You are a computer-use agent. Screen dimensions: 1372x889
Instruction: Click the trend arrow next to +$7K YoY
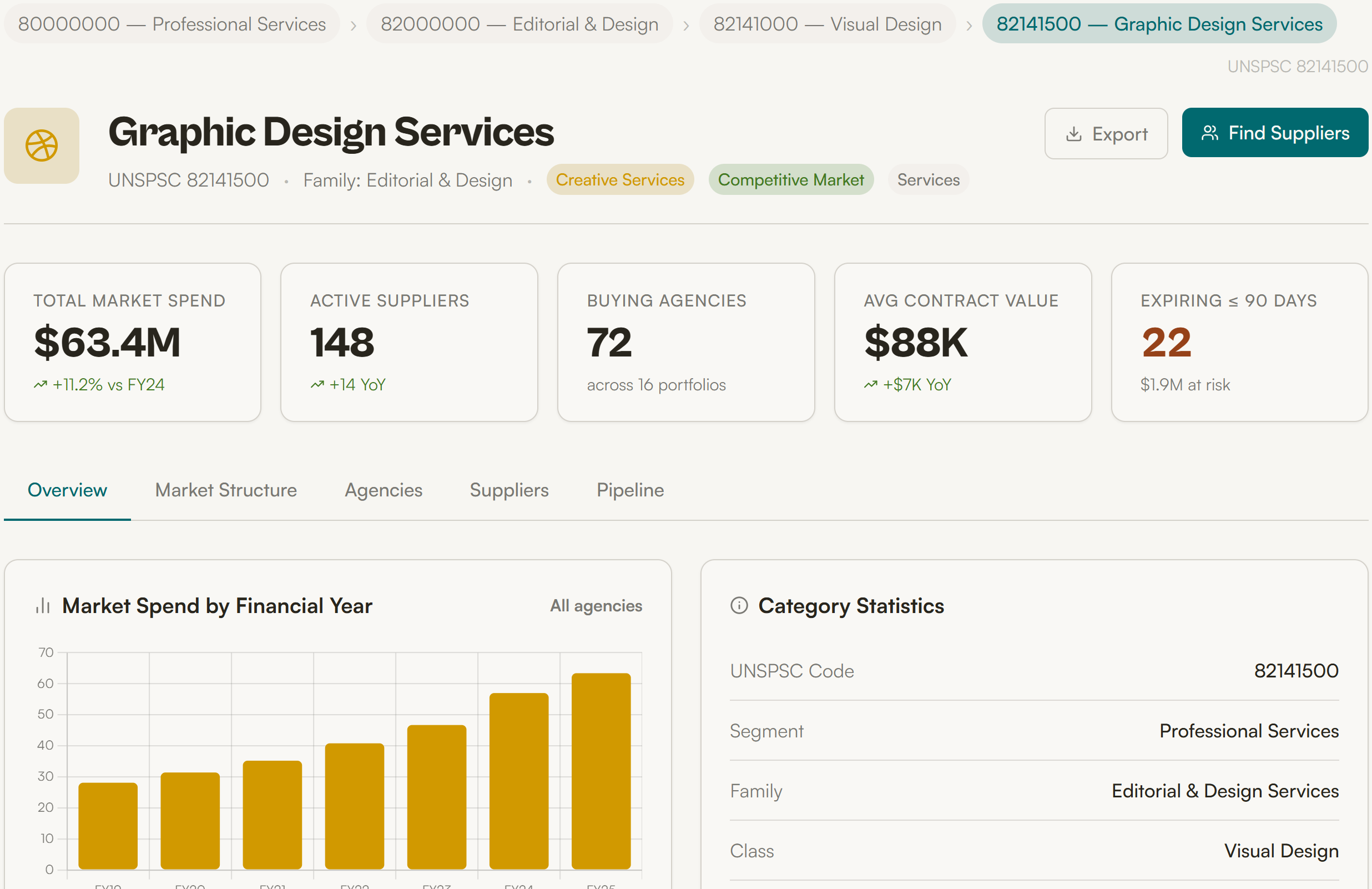pyautogui.click(x=870, y=384)
